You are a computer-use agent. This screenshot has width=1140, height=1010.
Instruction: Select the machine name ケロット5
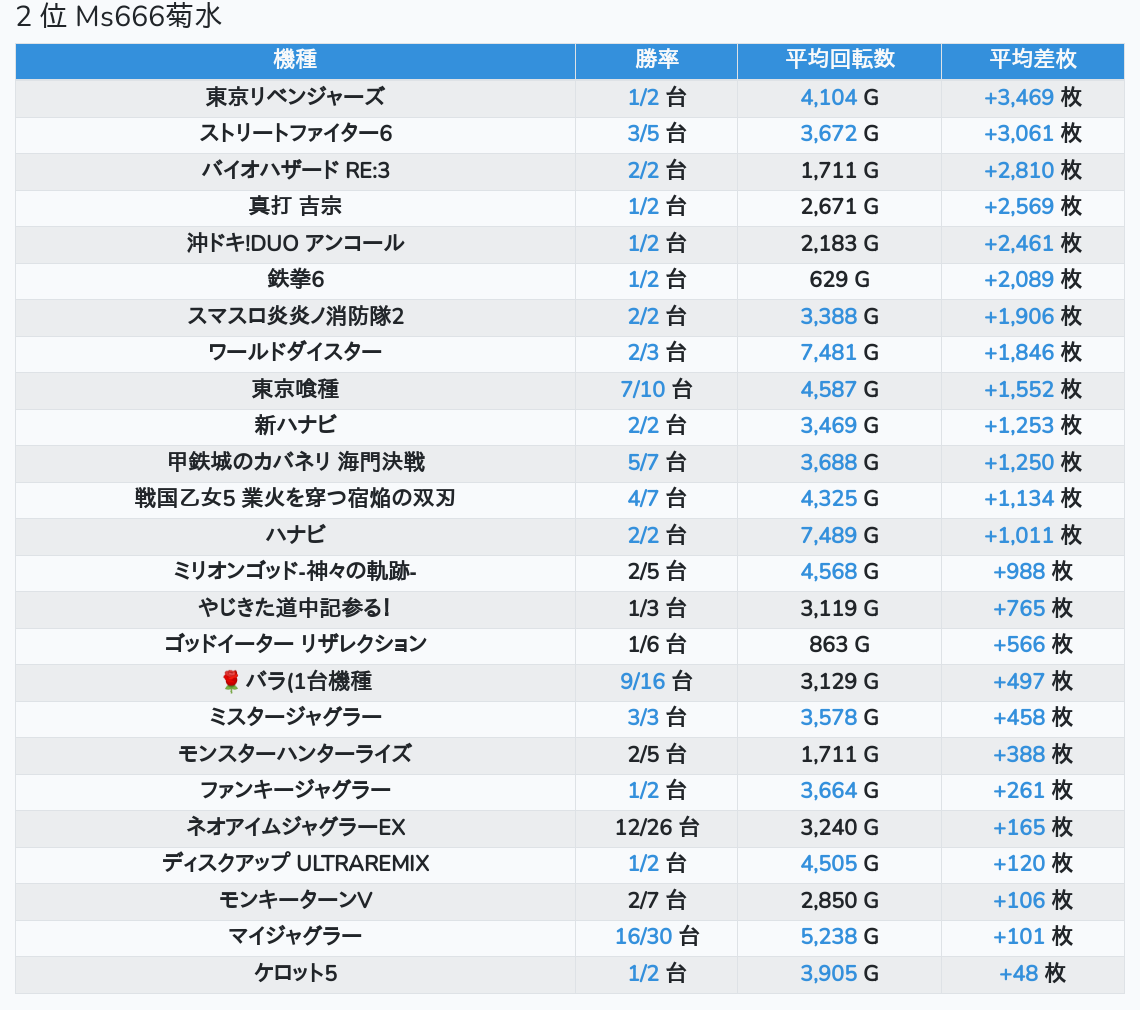(295, 974)
